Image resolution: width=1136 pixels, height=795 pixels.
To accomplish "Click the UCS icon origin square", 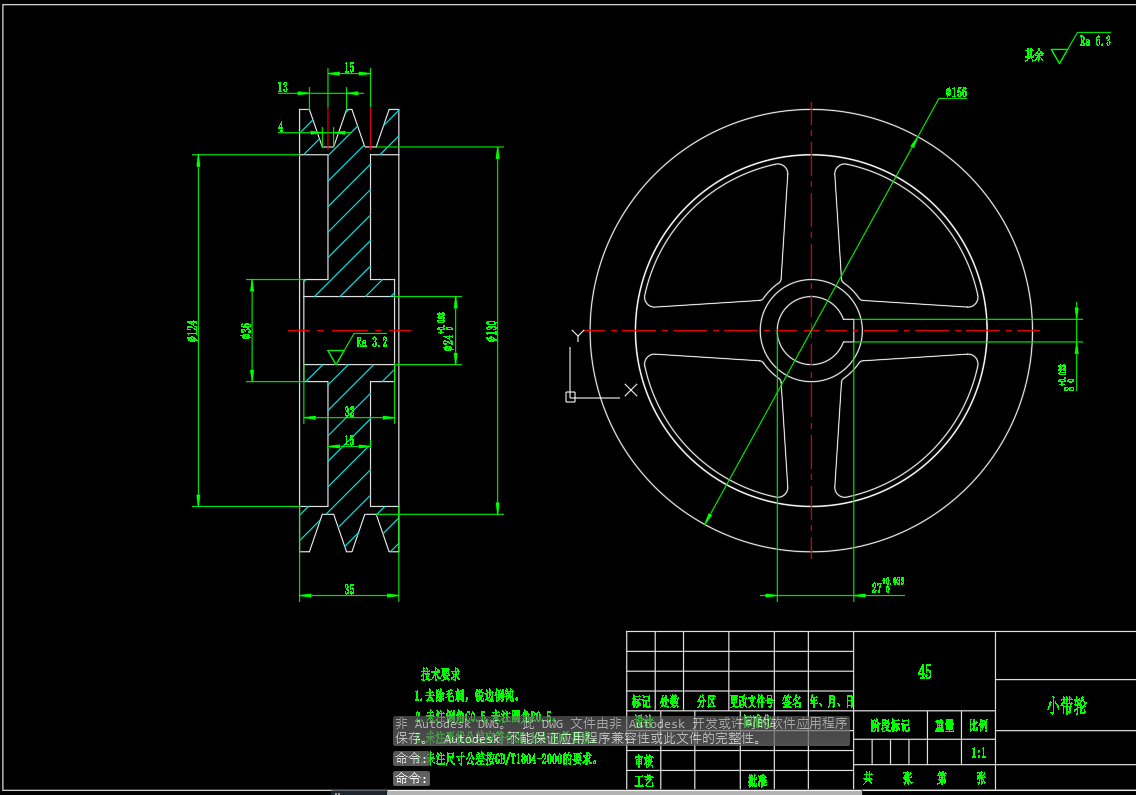I will point(570,397).
